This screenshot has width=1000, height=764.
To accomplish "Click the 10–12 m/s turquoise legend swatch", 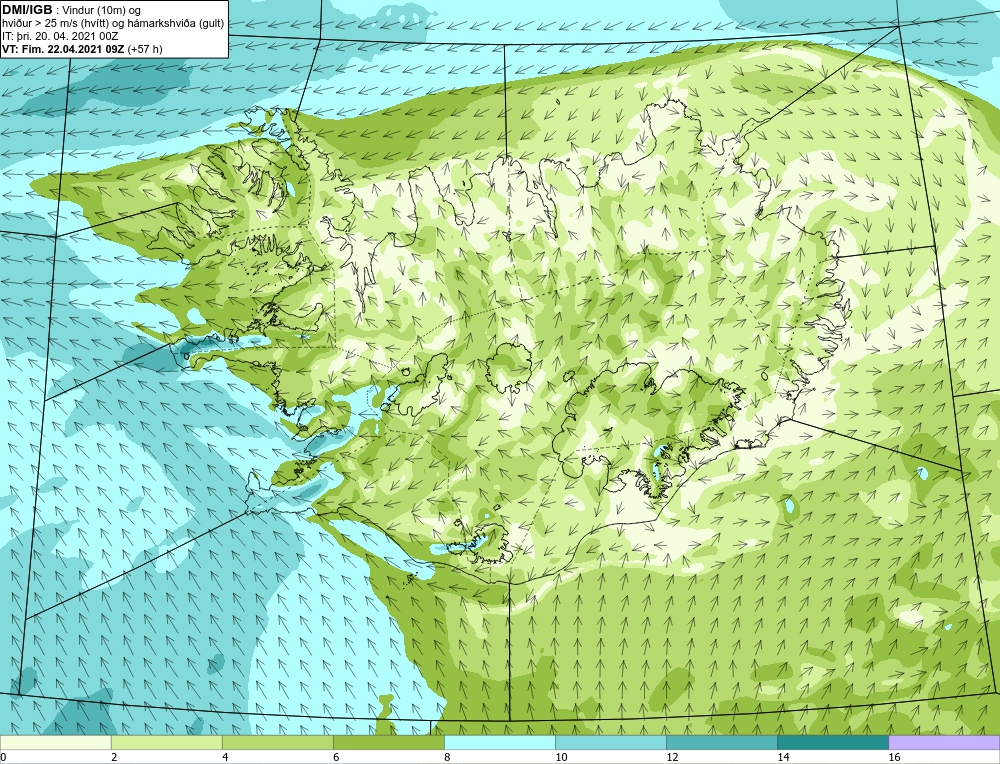I will point(610,743).
